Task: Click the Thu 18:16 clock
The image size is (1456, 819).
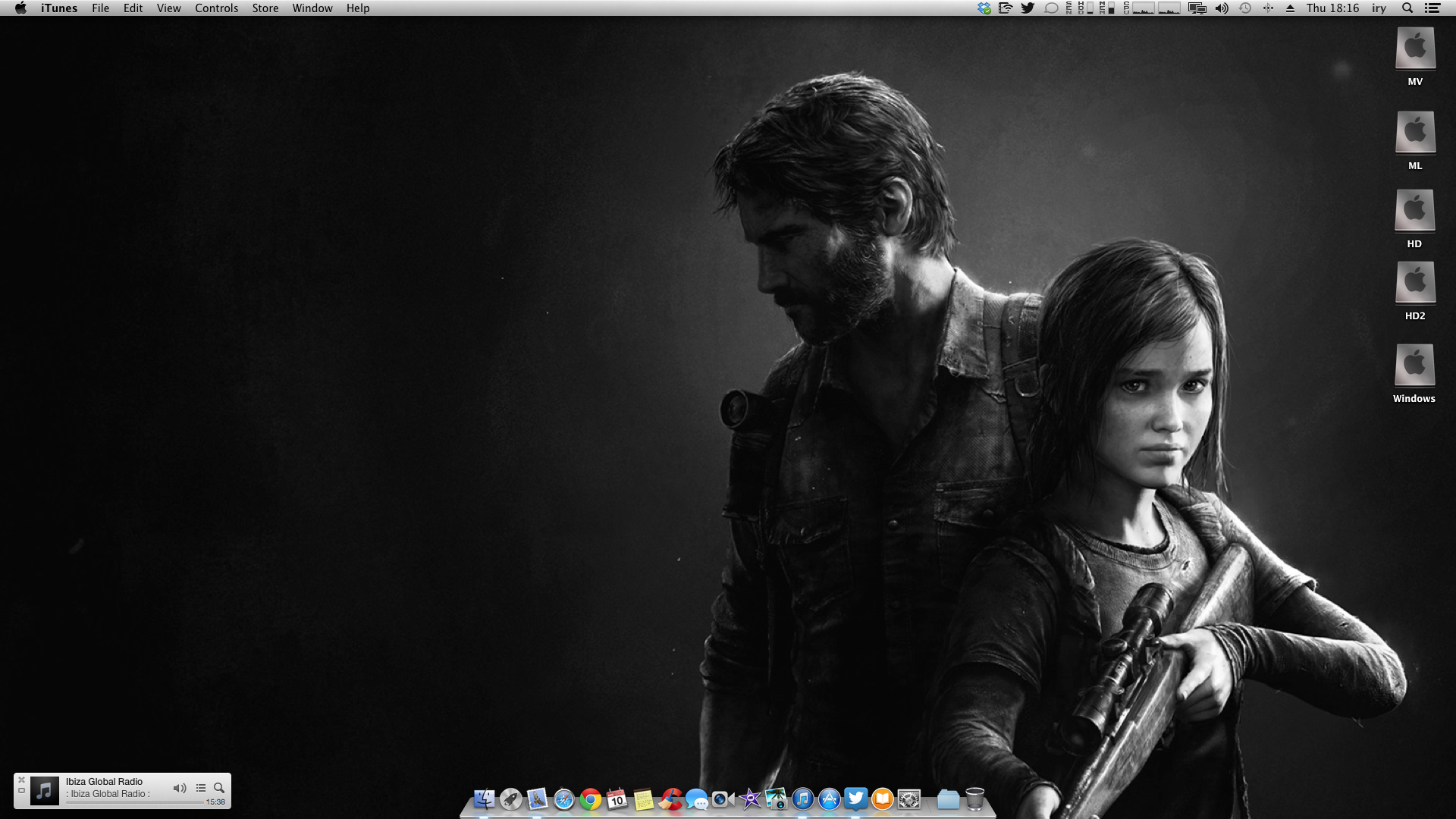Action: point(1332,8)
